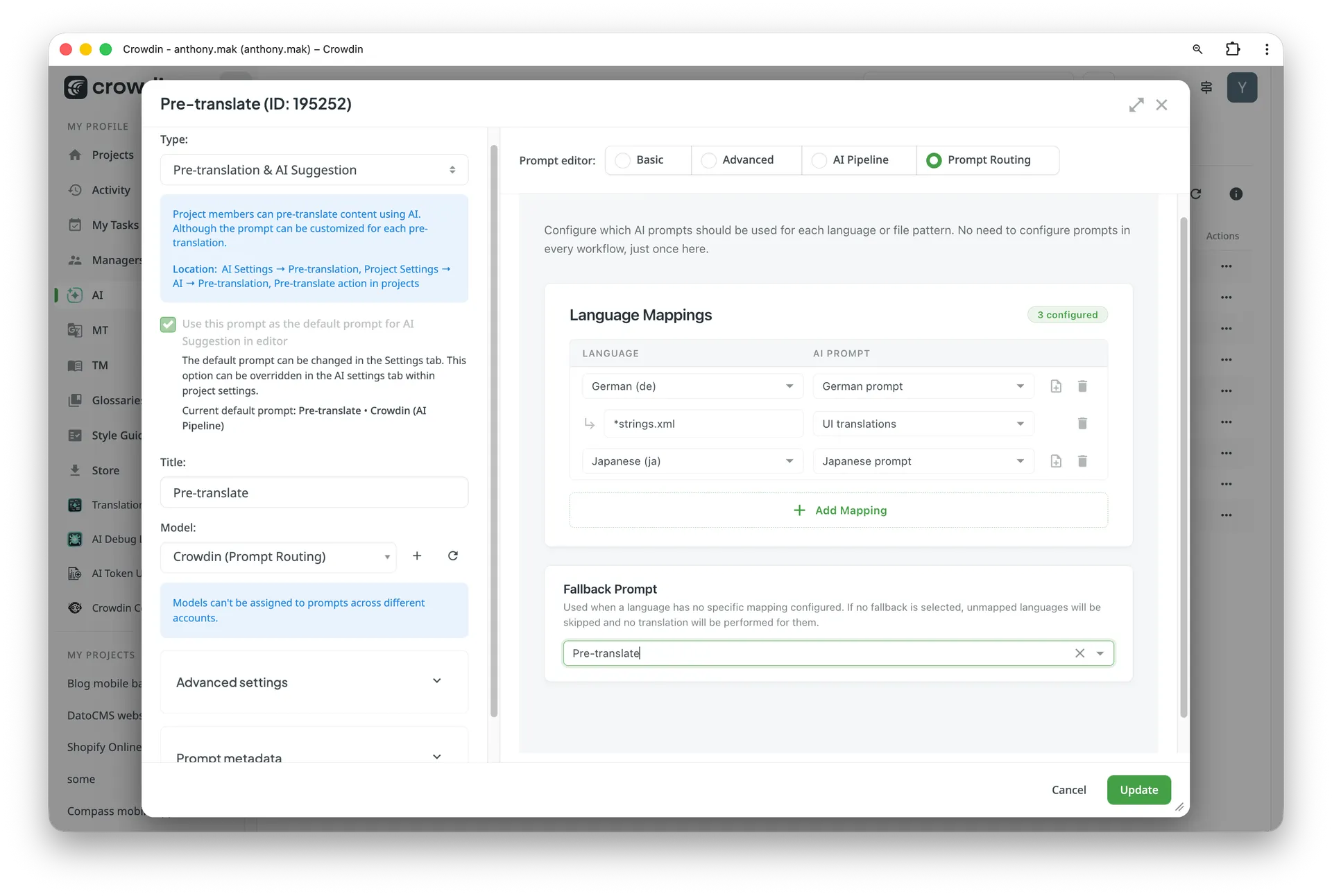This screenshot has height=896, width=1332.
Task: Add a file pattern under the Japanese mapping
Action: point(1055,461)
